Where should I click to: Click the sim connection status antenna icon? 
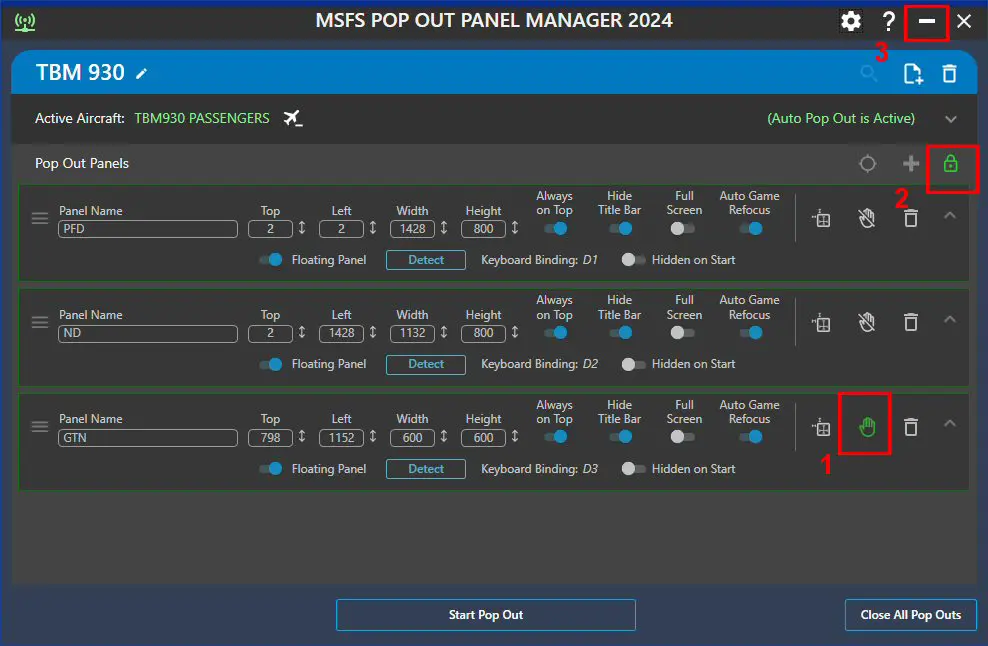[25, 22]
